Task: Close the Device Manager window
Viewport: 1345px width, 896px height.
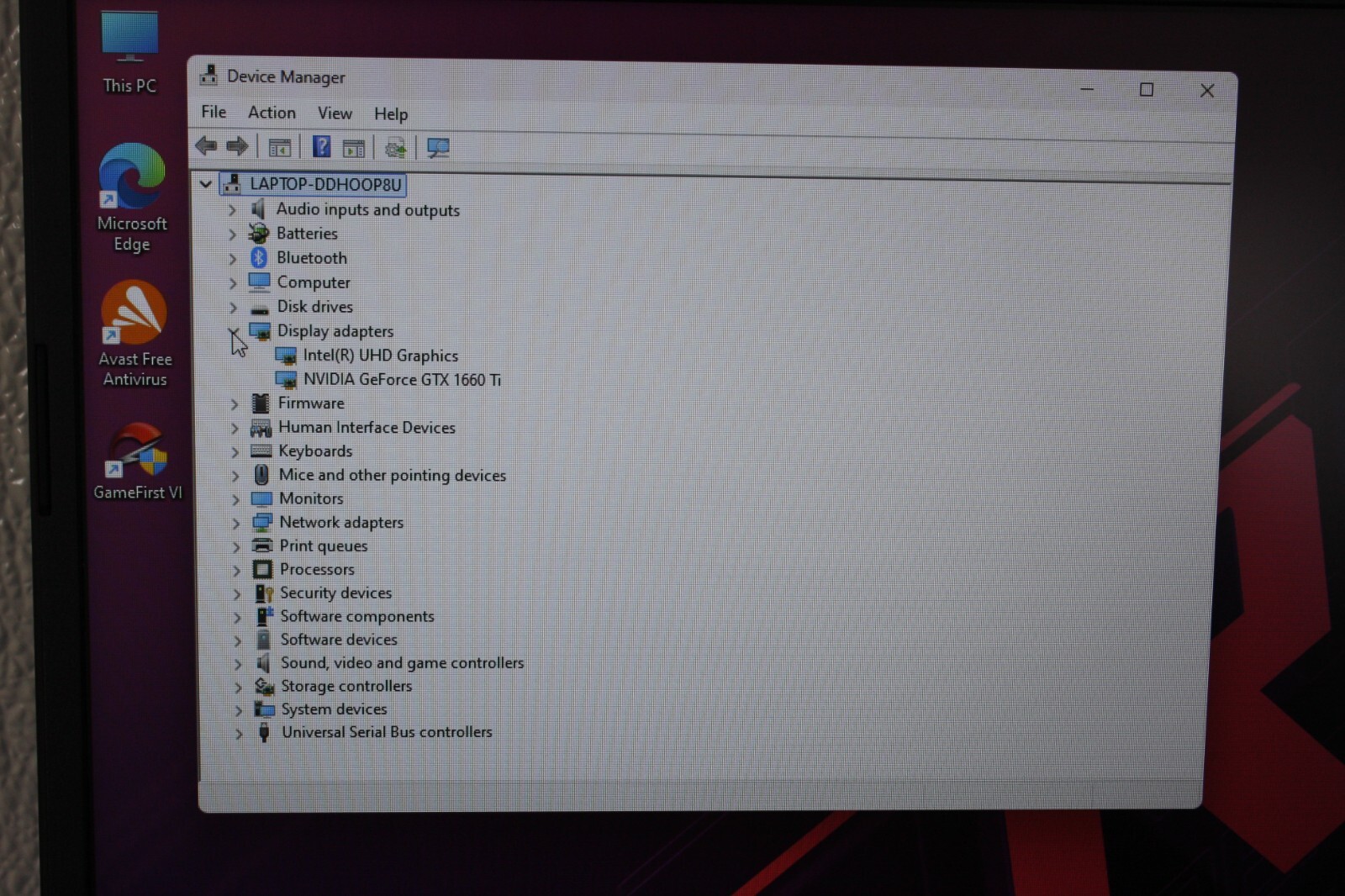Action: (x=1207, y=91)
